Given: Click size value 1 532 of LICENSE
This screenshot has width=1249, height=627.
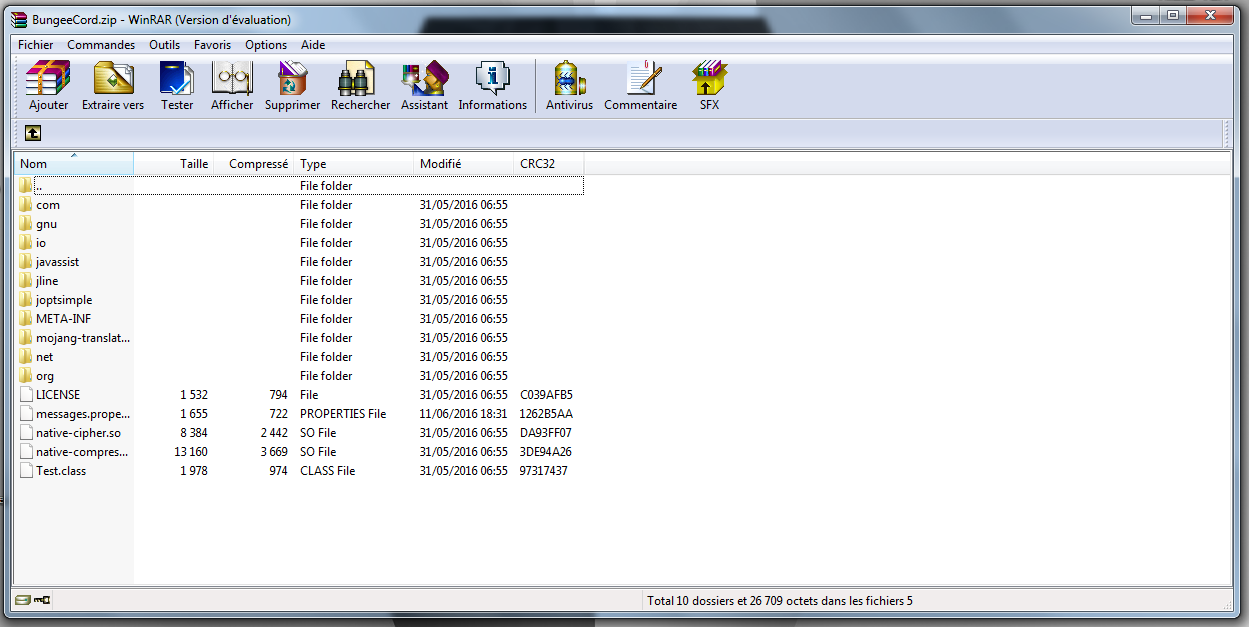Looking at the screenshot, I should (x=194, y=394).
